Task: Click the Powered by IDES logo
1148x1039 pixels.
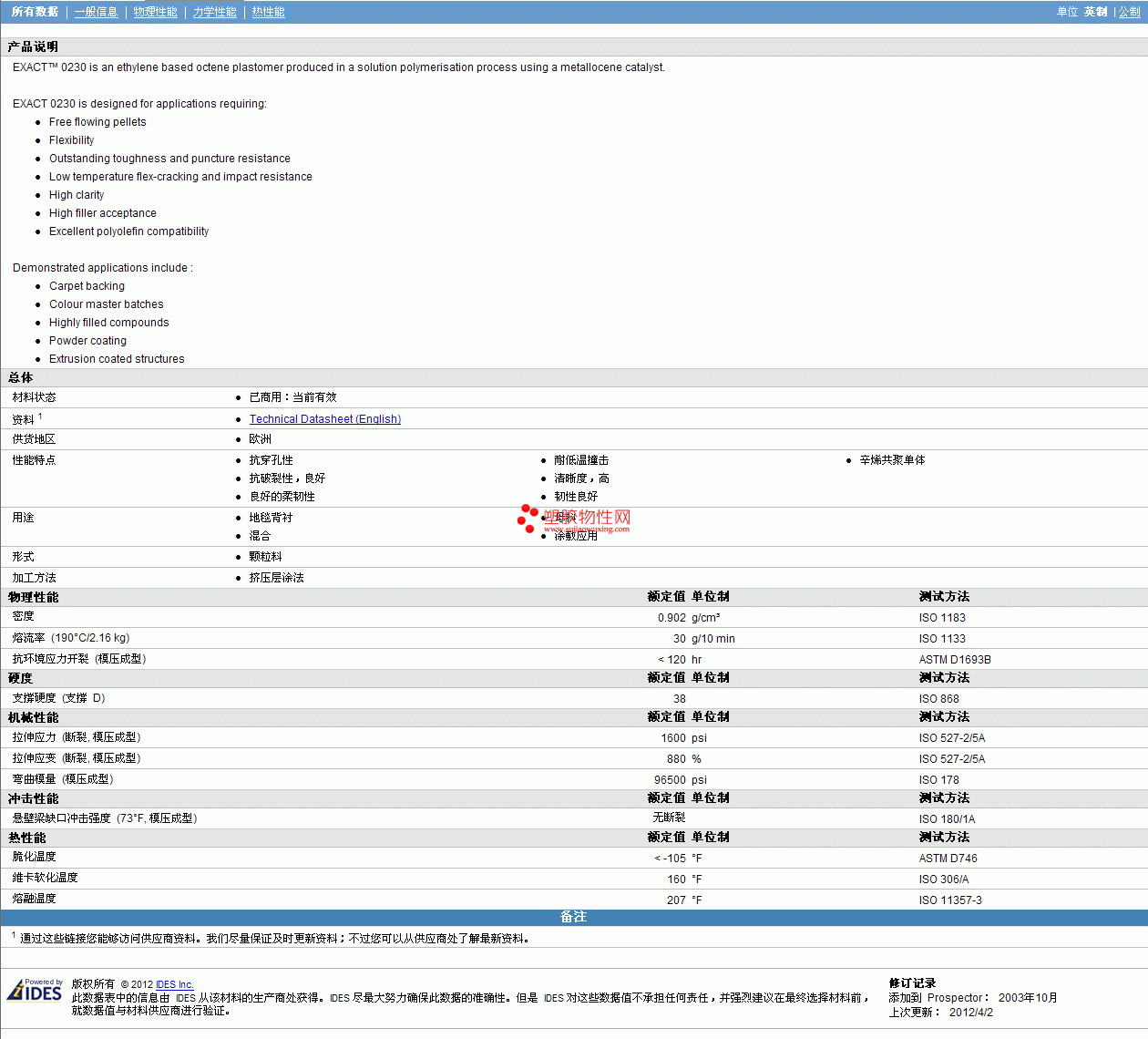Action: [x=35, y=990]
